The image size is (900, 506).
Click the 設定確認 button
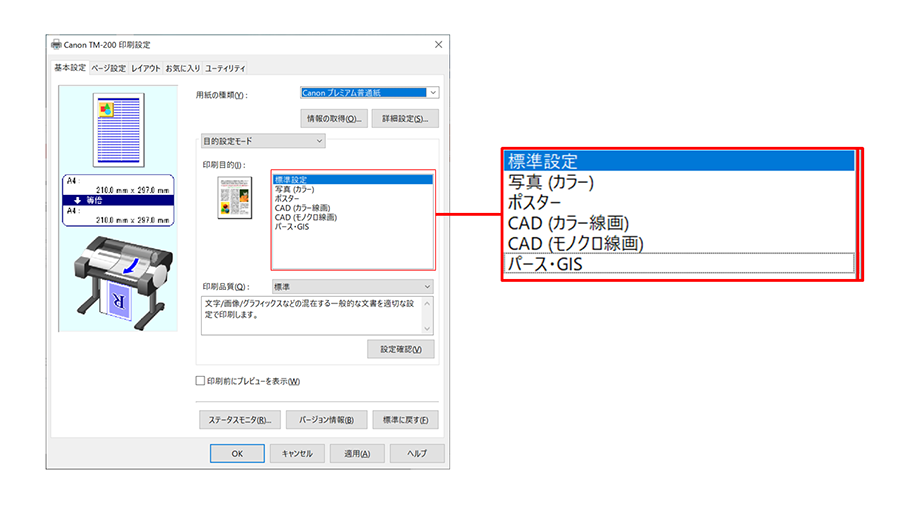401,349
